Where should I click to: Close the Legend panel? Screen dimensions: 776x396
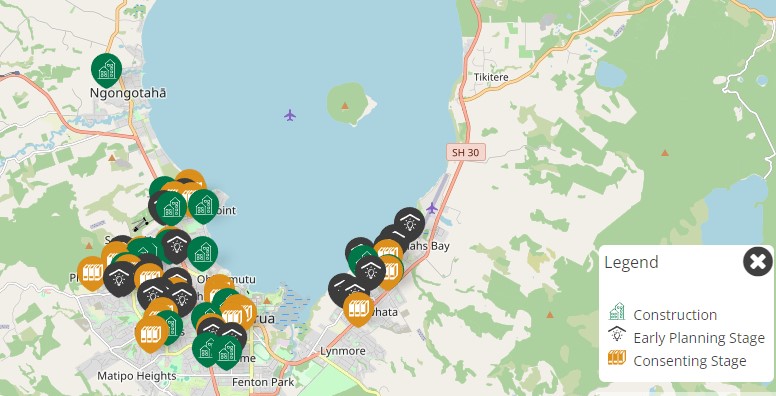[x=758, y=261]
